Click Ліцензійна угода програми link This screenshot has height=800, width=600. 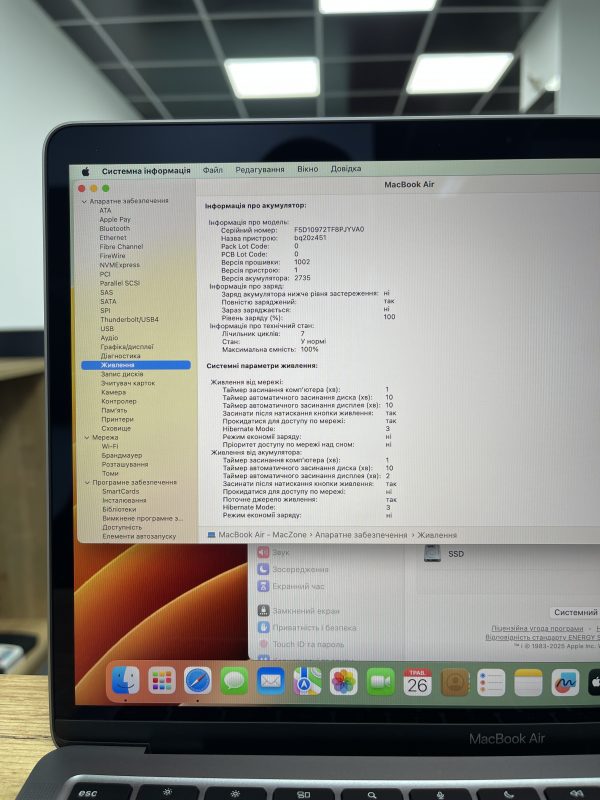pos(537,628)
